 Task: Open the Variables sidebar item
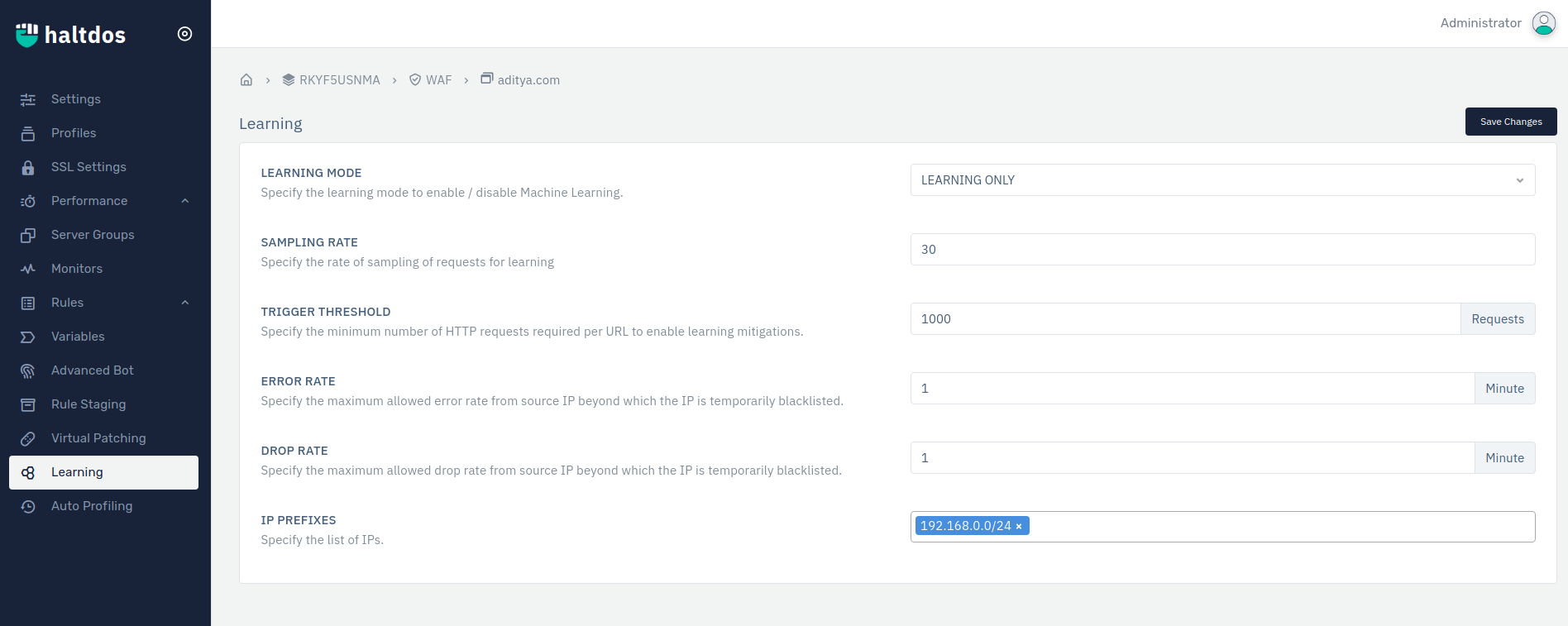pyautogui.click(x=78, y=337)
